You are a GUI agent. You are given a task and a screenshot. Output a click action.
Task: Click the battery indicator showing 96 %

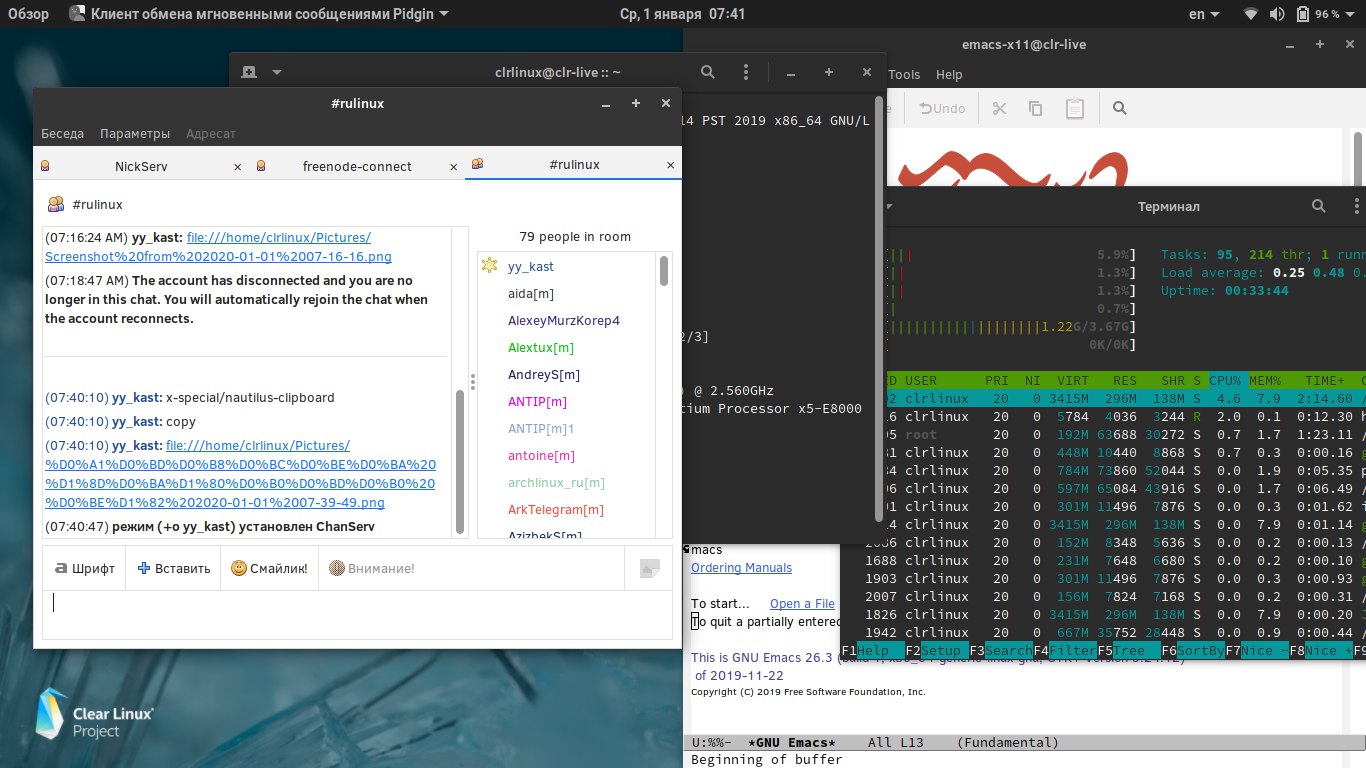pos(1318,14)
